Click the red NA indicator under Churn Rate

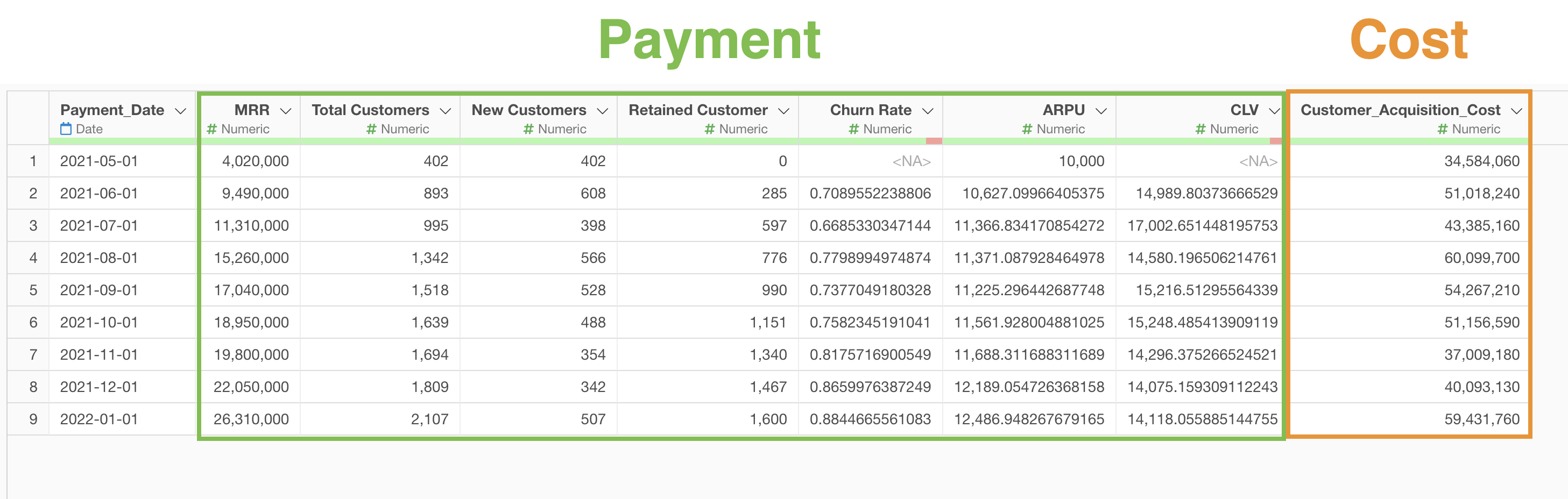[x=934, y=141]
